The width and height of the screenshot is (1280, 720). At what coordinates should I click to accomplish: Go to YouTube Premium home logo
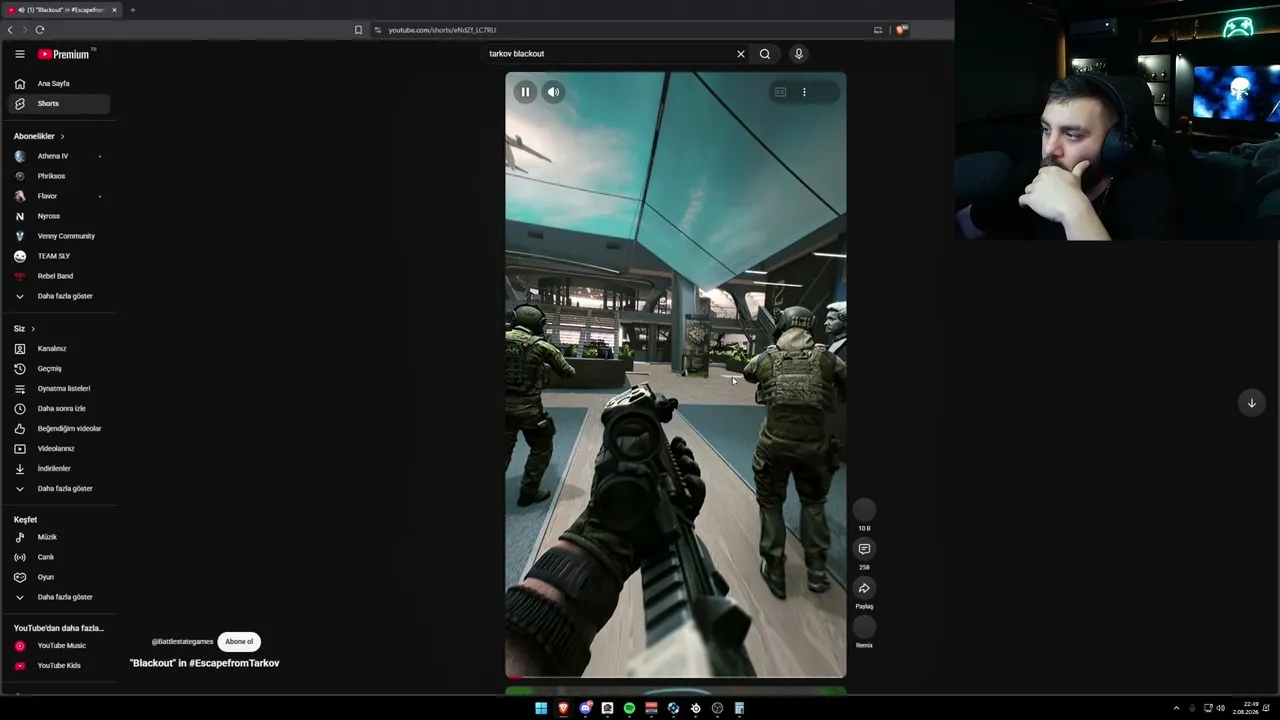click(65, 54)
